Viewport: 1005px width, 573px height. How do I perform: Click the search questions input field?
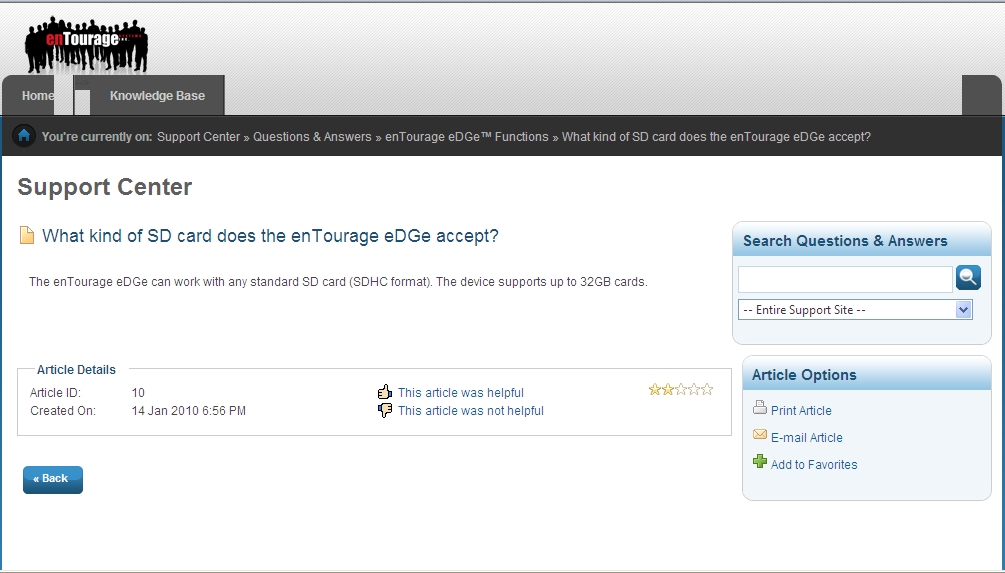[x=845, y=279]
